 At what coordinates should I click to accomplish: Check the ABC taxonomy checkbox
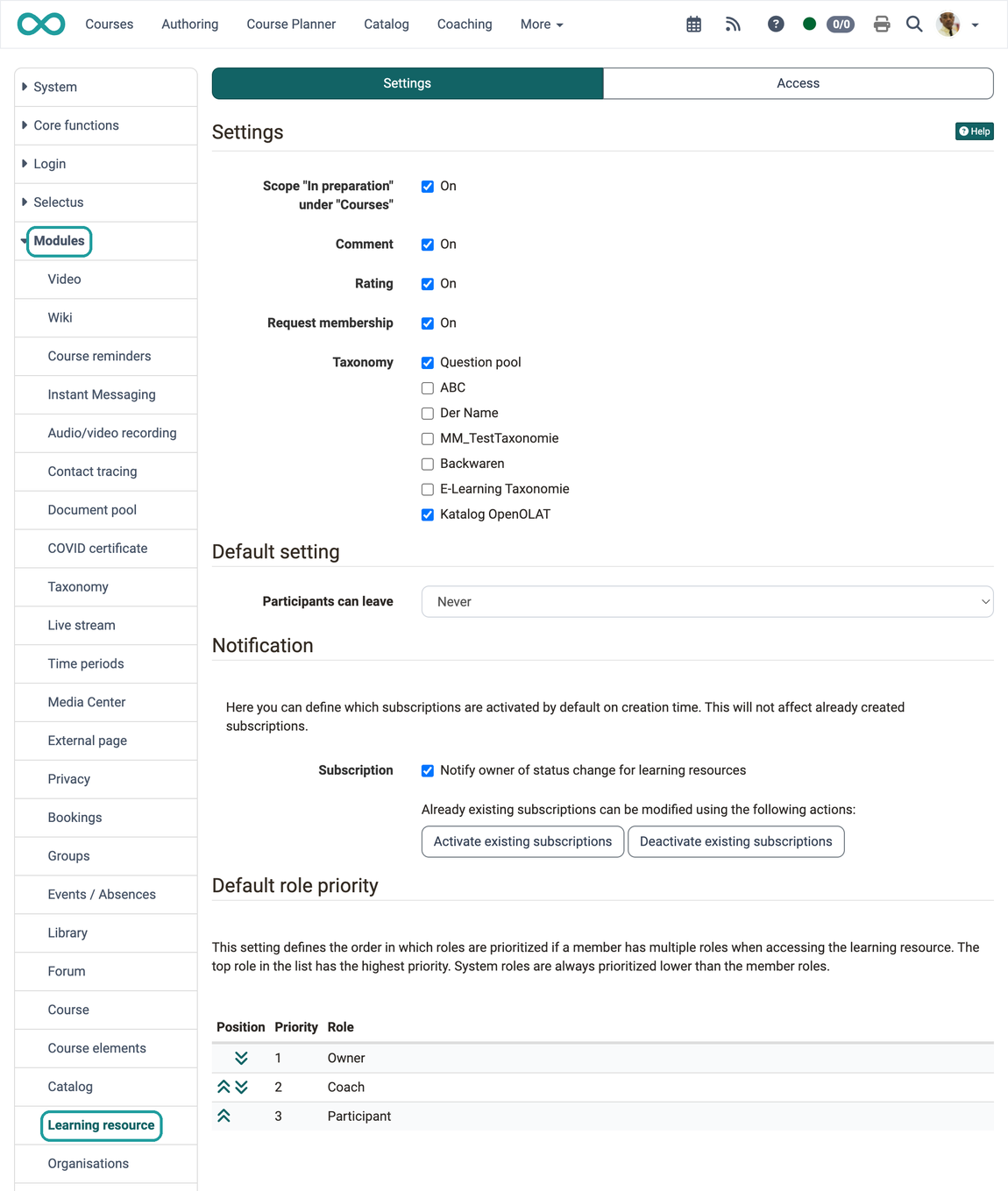point(428,388)
